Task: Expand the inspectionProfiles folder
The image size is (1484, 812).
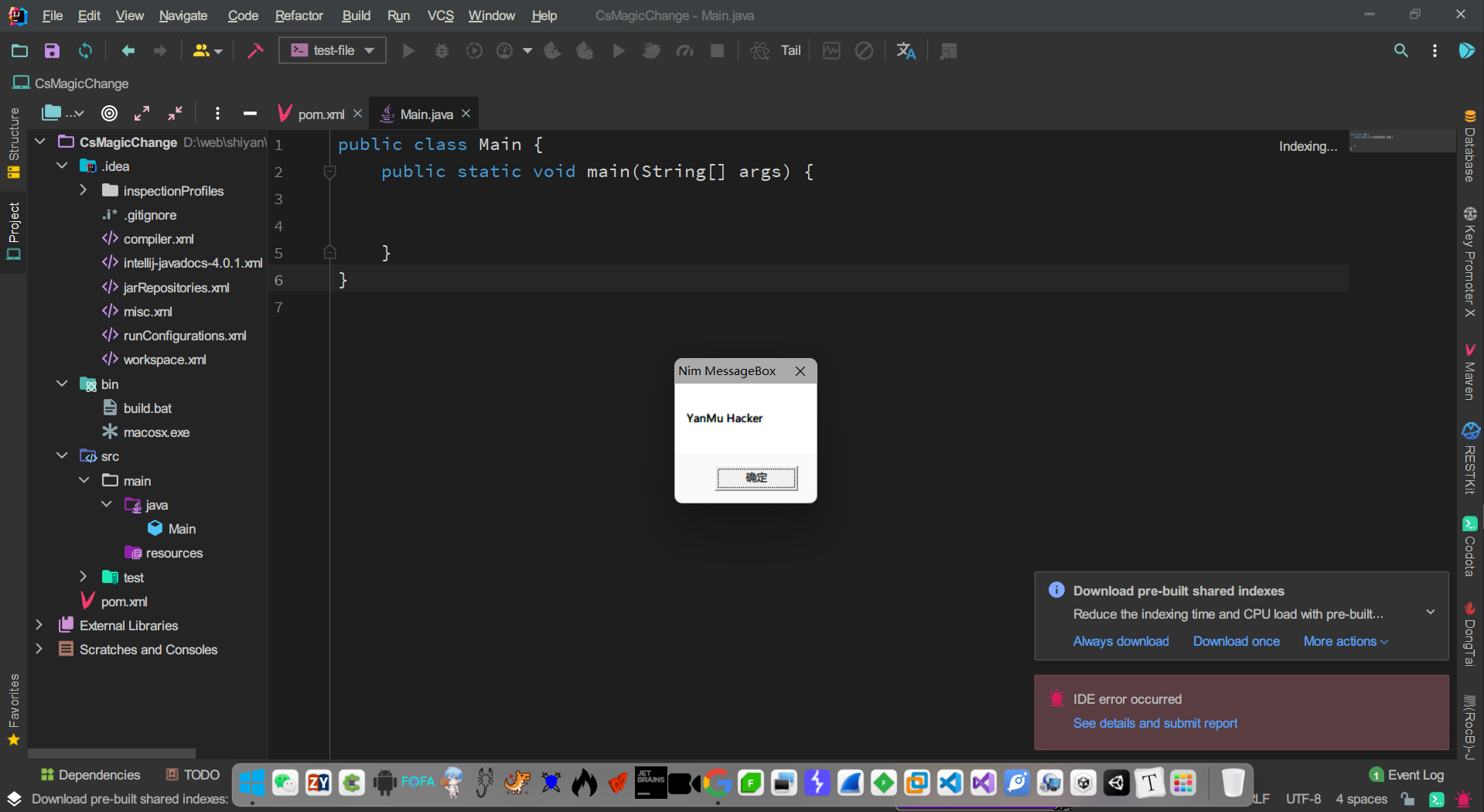Action: coord(84,190)
